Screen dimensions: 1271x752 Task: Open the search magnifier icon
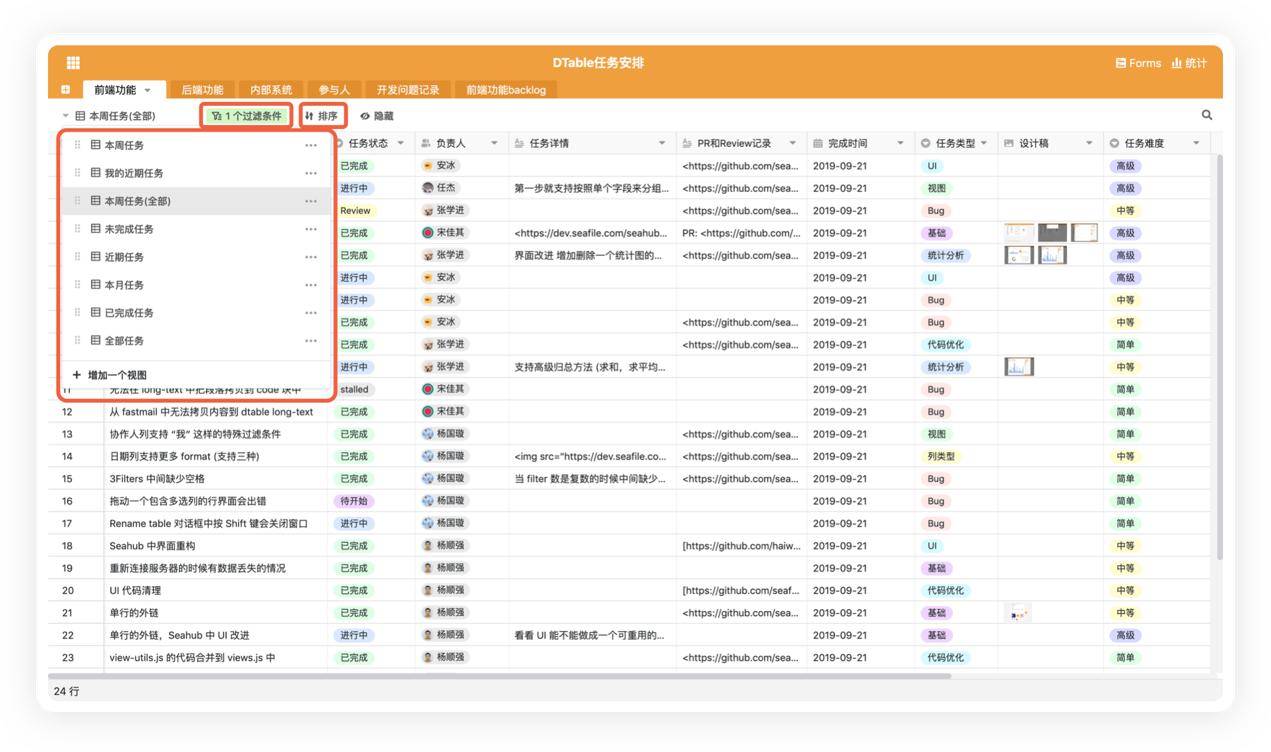pyautogui.click(x=1206, y=115)
